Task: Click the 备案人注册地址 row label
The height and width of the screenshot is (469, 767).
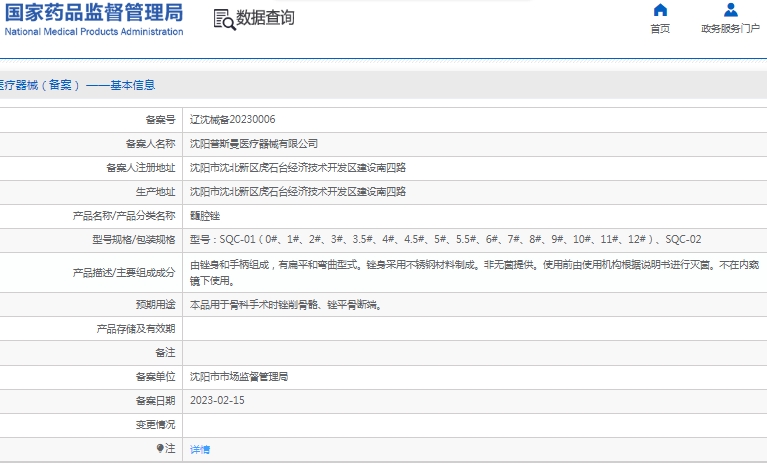Action: tap(141, 168)
